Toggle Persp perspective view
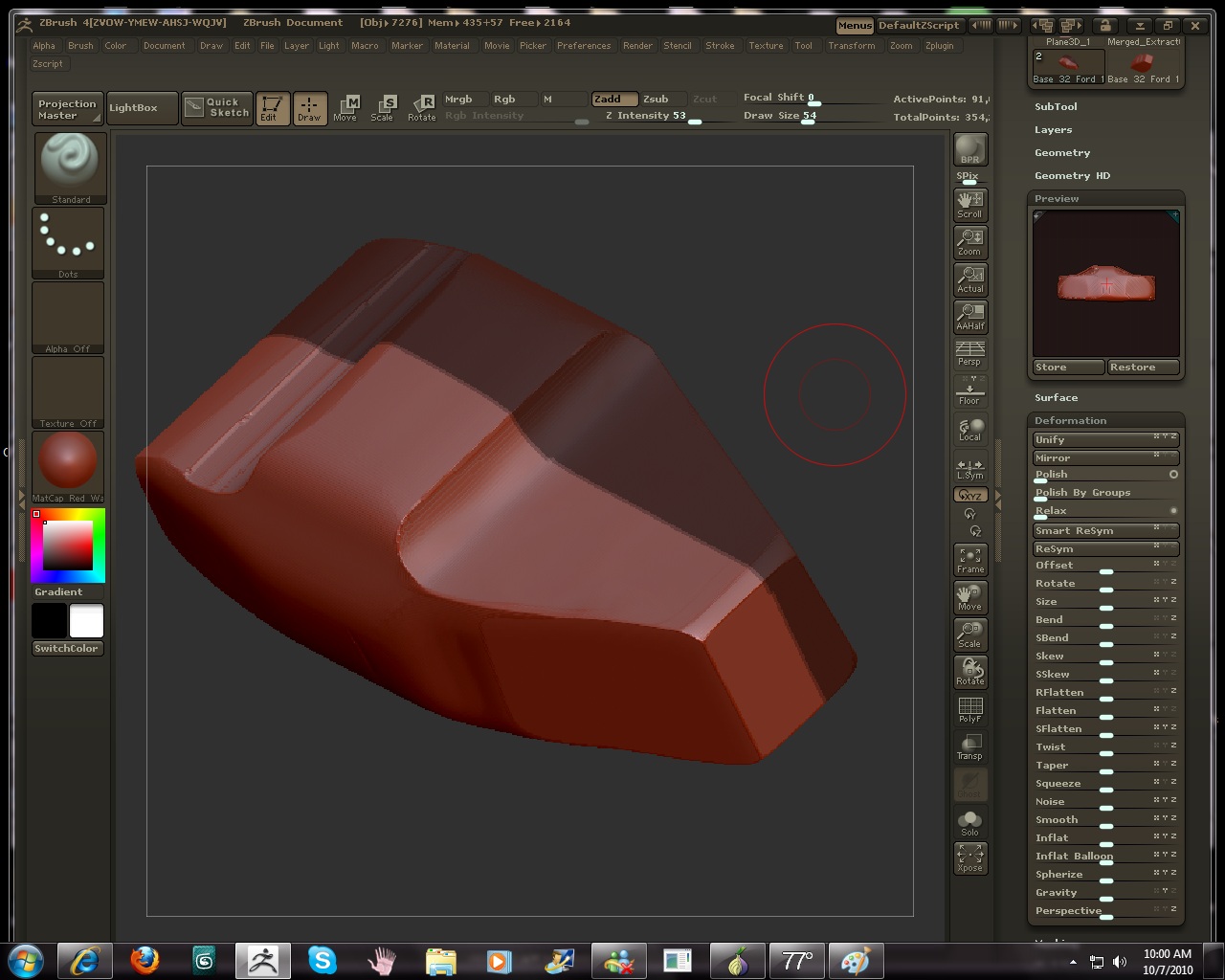This screenshot has height=980, width=1225. pyautogui.click(x=969, y=353)
